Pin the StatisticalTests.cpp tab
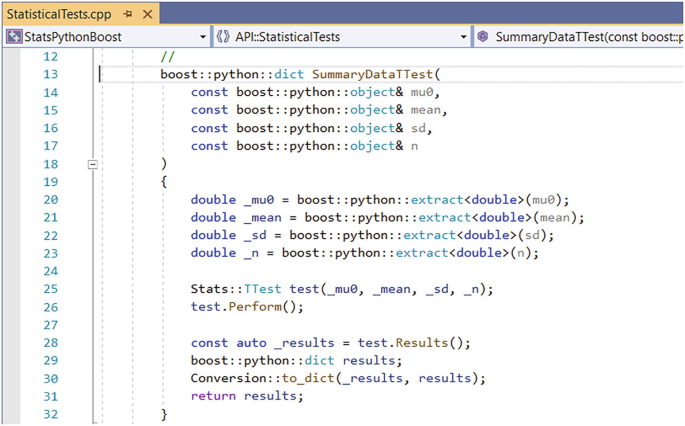The width and height of the screenshot is (685, 426). click(x=128, y=12)
